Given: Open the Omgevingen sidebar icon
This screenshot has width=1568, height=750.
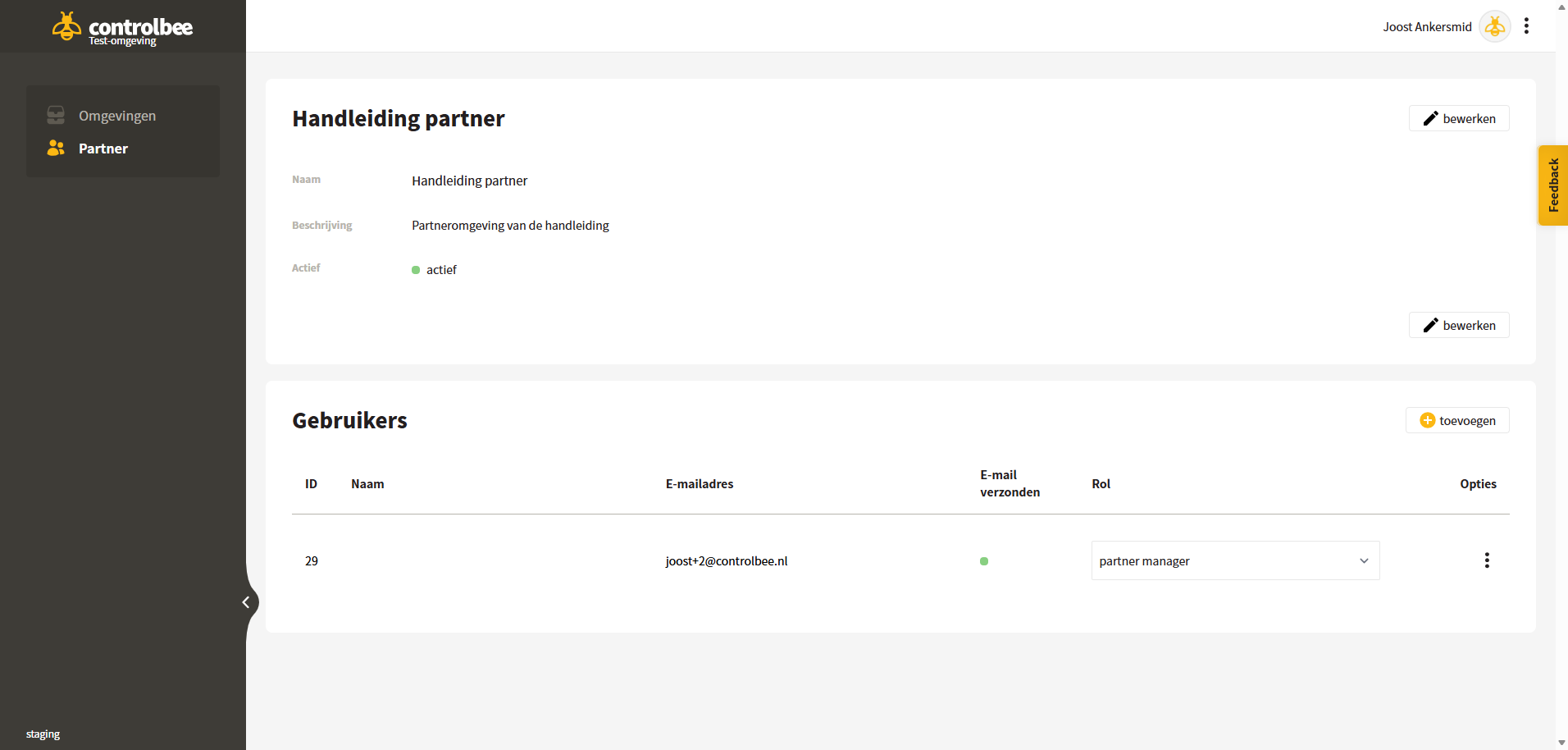Looking at the screenshot, I should [56, 115].
